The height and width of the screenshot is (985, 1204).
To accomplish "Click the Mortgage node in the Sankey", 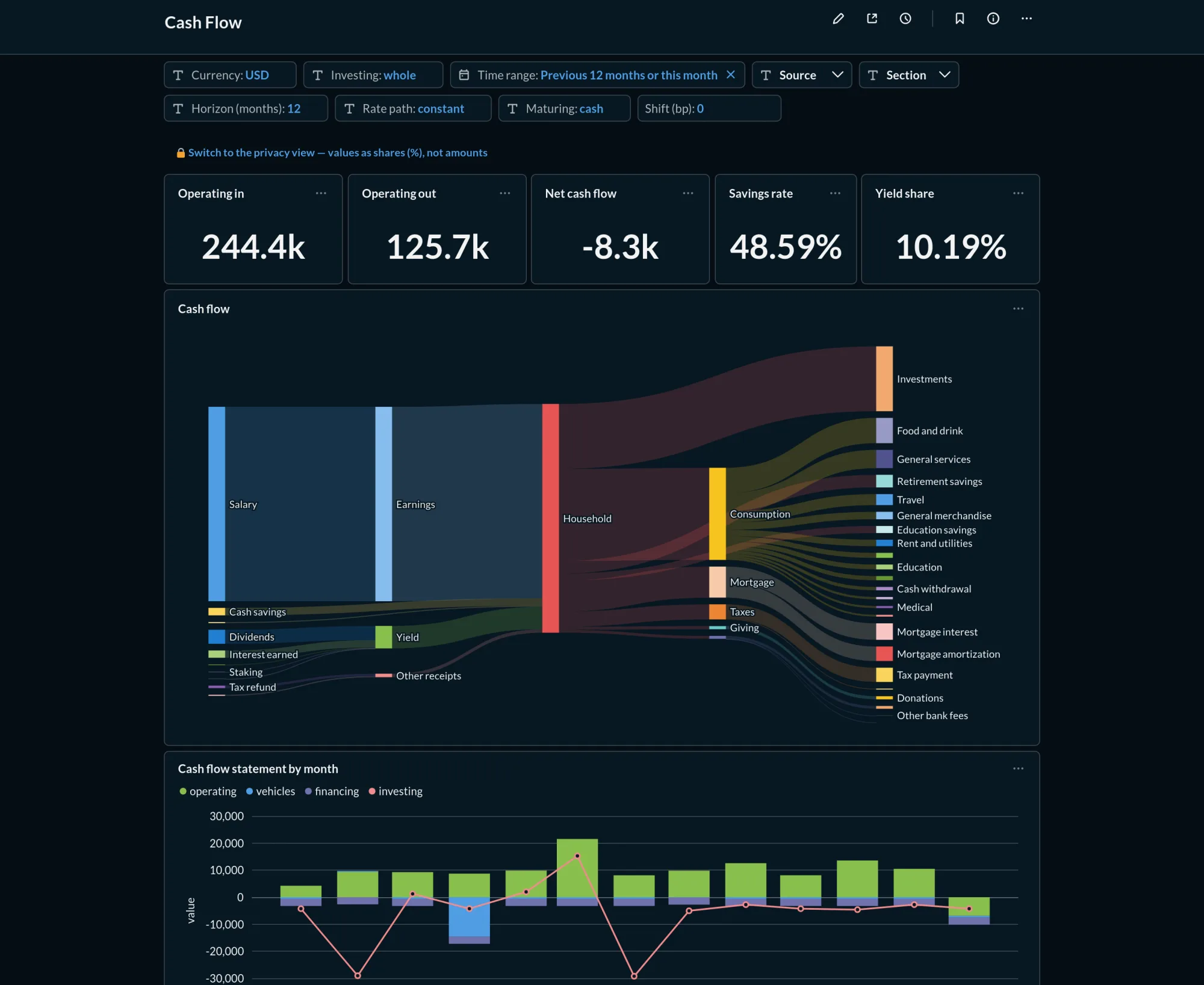I will (x=717, y=582).
